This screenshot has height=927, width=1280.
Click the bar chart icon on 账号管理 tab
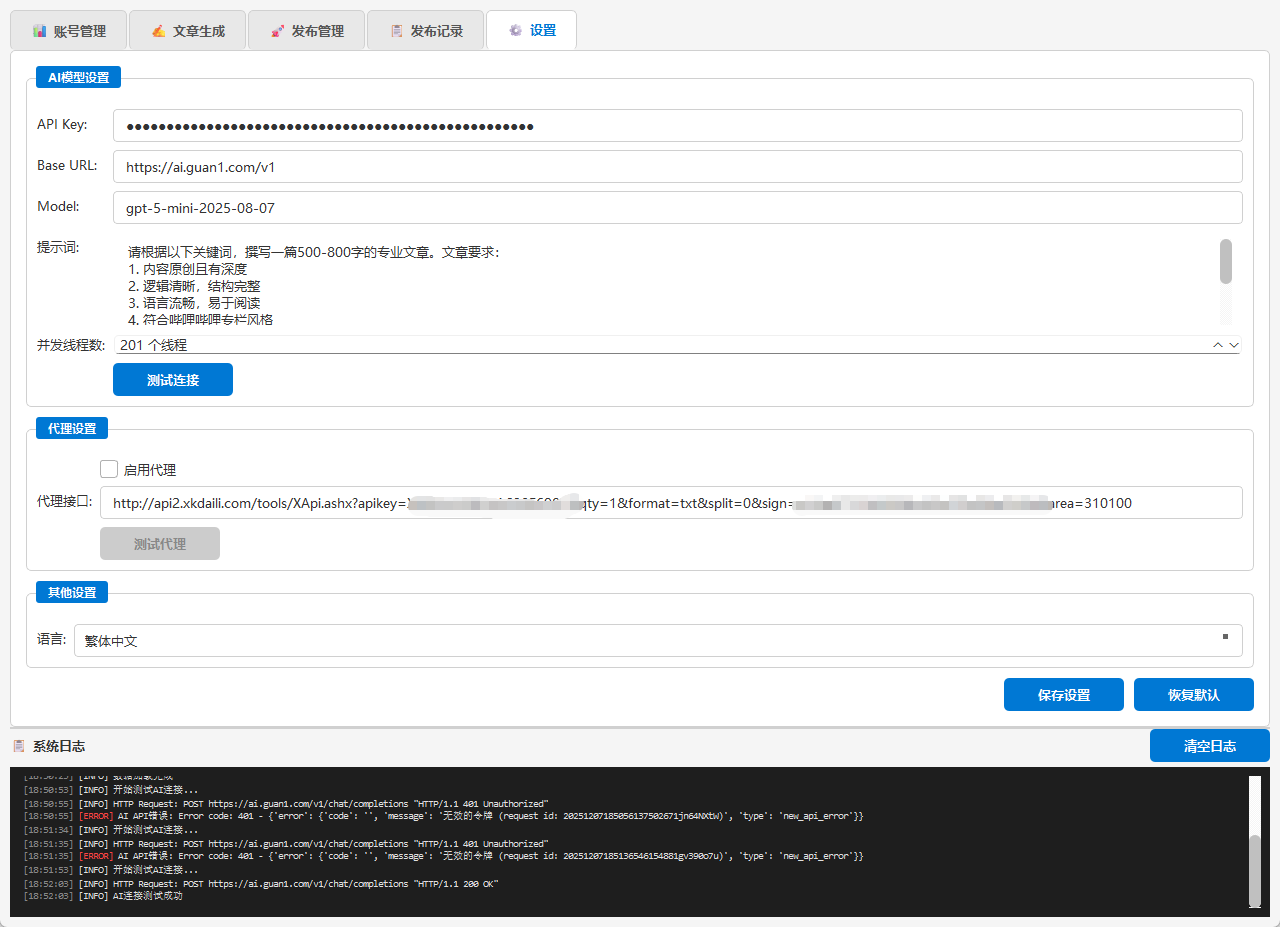(40, 31)
